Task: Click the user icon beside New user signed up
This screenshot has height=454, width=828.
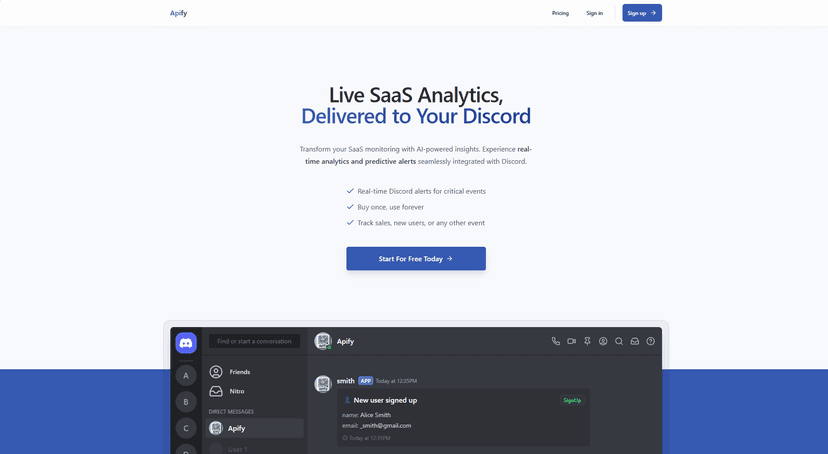Action: [347, 400]
